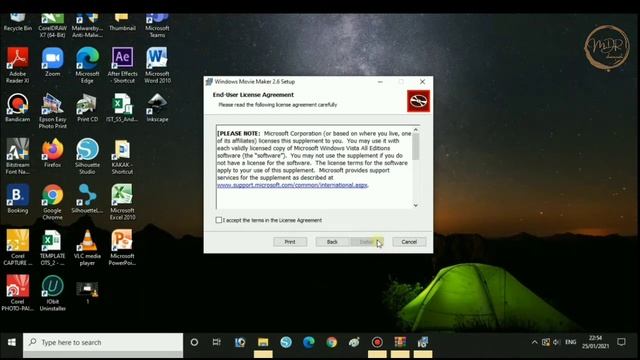Select the Google Chrome desktop icon
This screenshot has width=640, height=360.
[52, 202]
